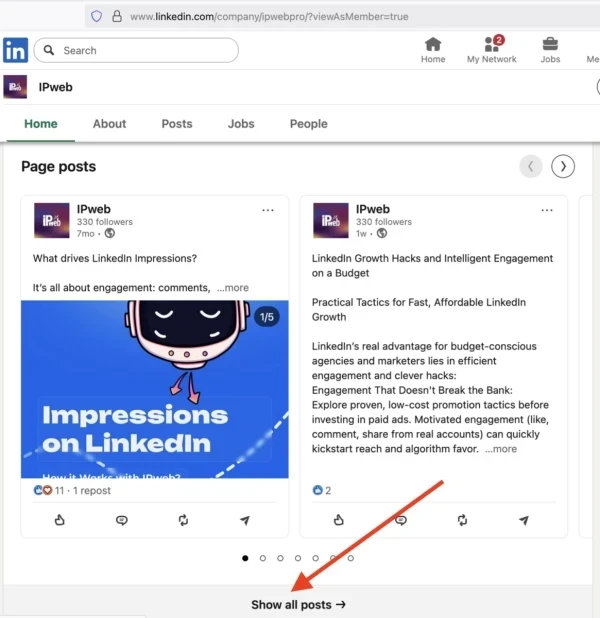Open the second post's three-dot menu
This screenshot has height=618, width=600.
pos(547,210)
